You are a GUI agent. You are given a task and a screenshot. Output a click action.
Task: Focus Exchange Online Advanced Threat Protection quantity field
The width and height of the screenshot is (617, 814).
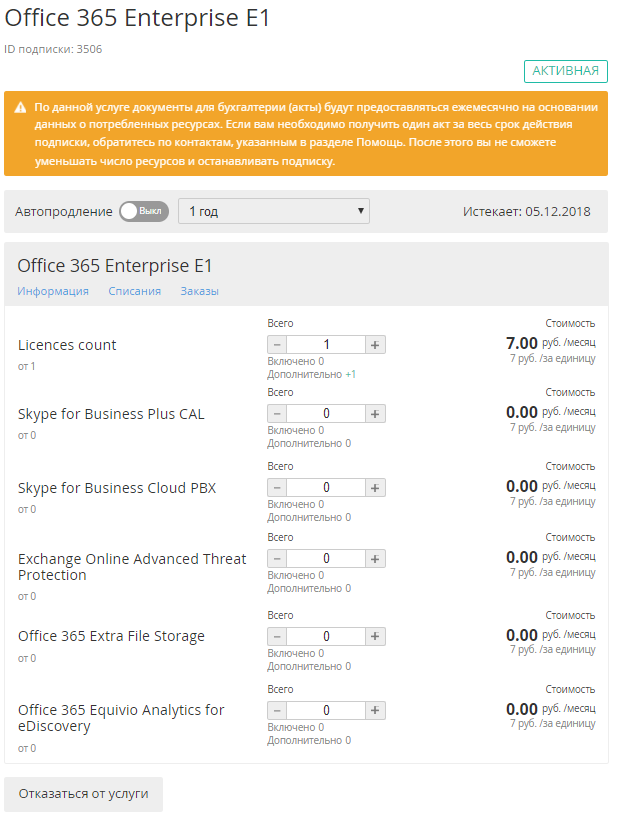coord(326,559)
